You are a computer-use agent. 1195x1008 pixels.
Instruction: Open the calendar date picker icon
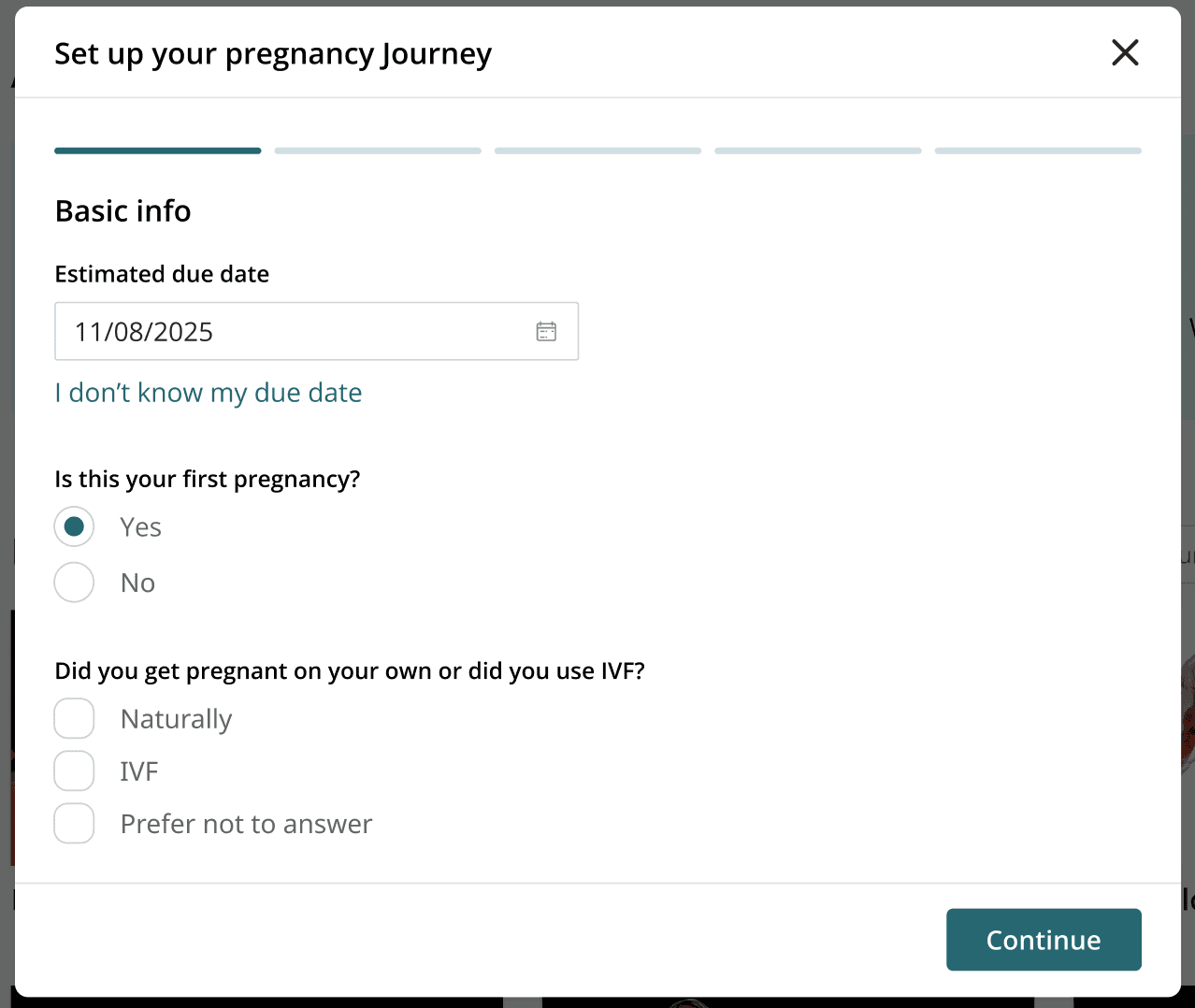pos(546,331)
